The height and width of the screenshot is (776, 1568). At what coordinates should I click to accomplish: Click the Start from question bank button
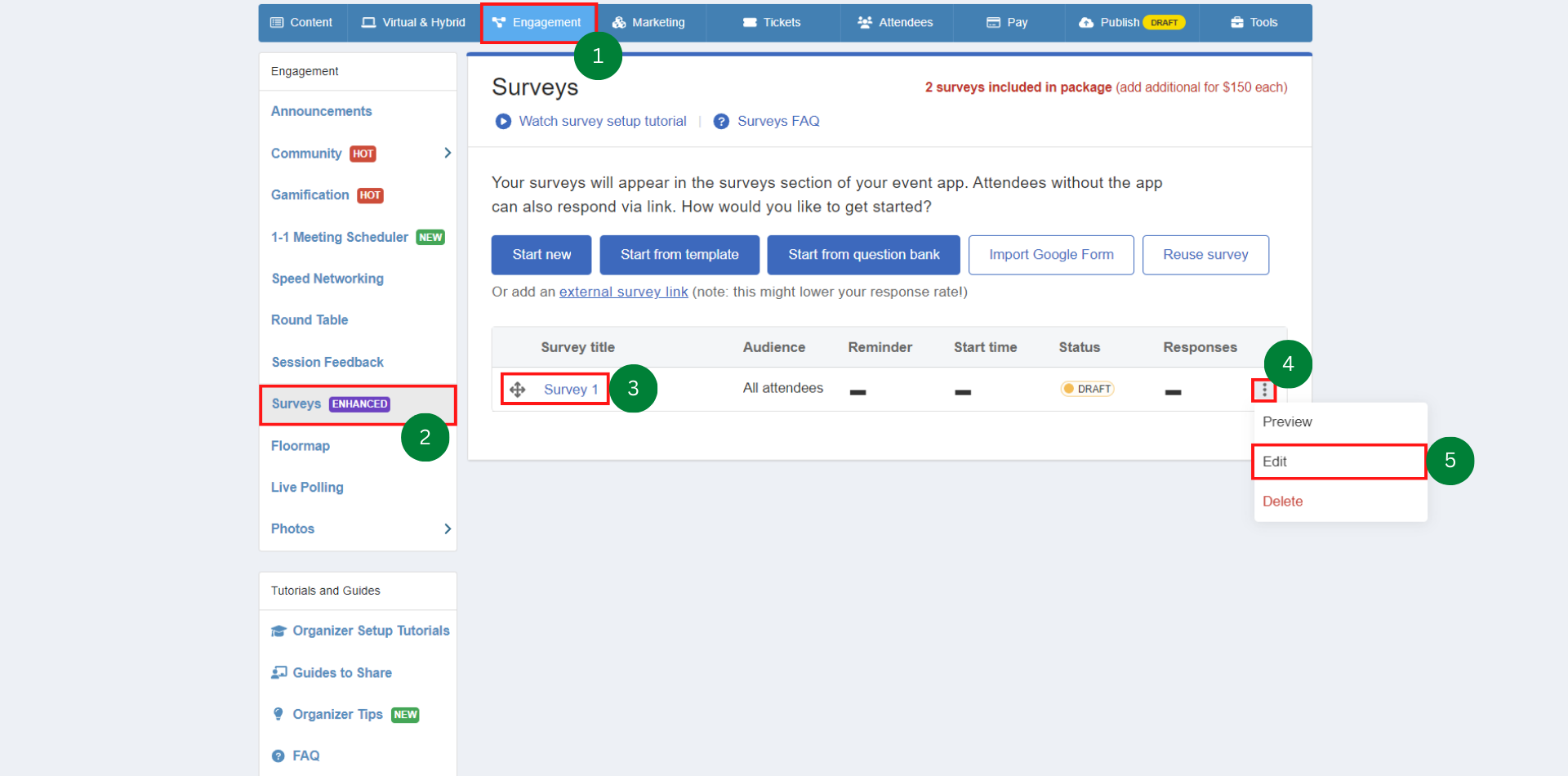point(863,254)
